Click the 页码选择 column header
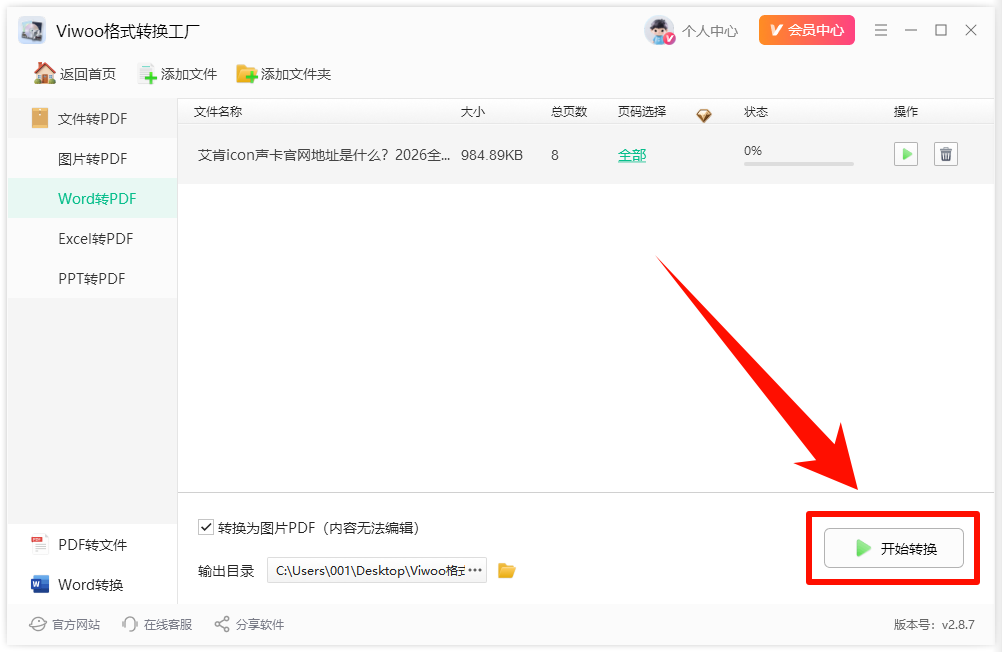This screenshot has width=1002, height=652. pos(642,111)
